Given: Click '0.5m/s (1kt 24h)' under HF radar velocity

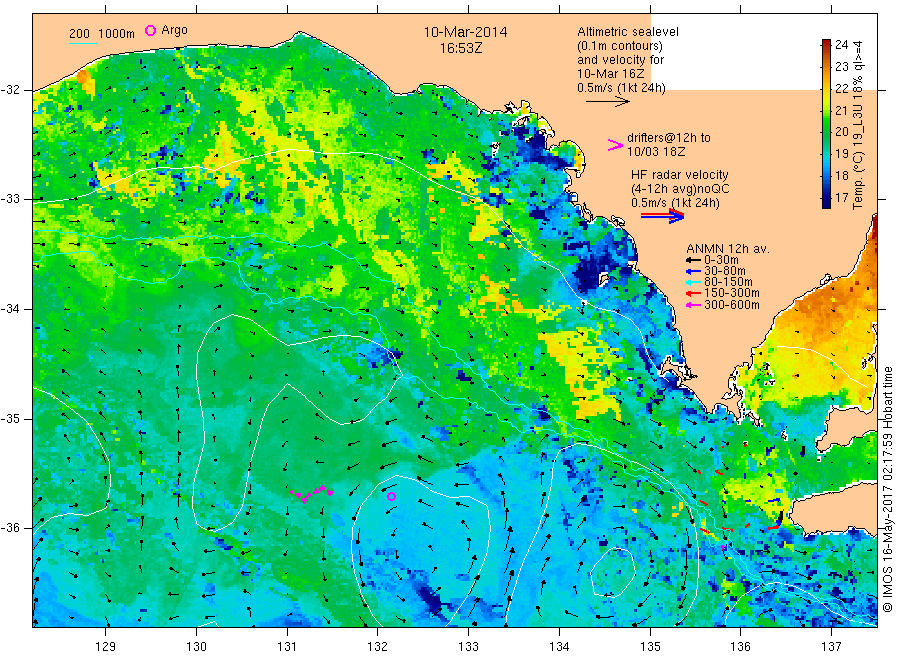Looking at the screenshot, I should [675, 203].
